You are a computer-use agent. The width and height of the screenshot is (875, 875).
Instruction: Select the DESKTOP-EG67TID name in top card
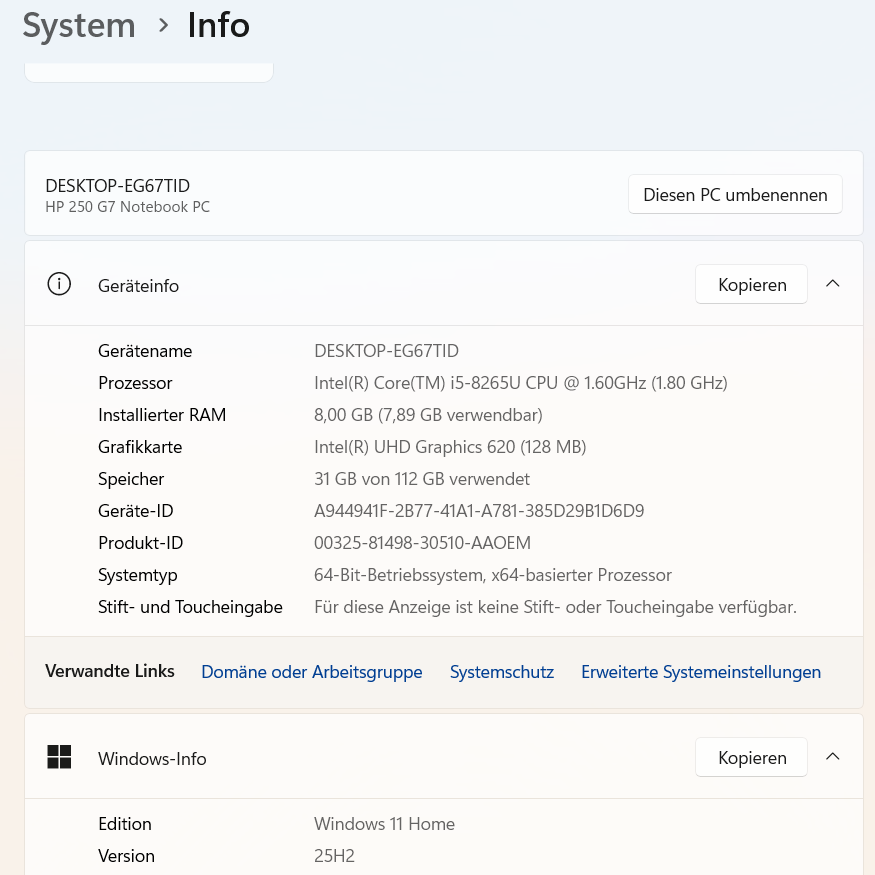pyautogui.click(x=118, y=186)
